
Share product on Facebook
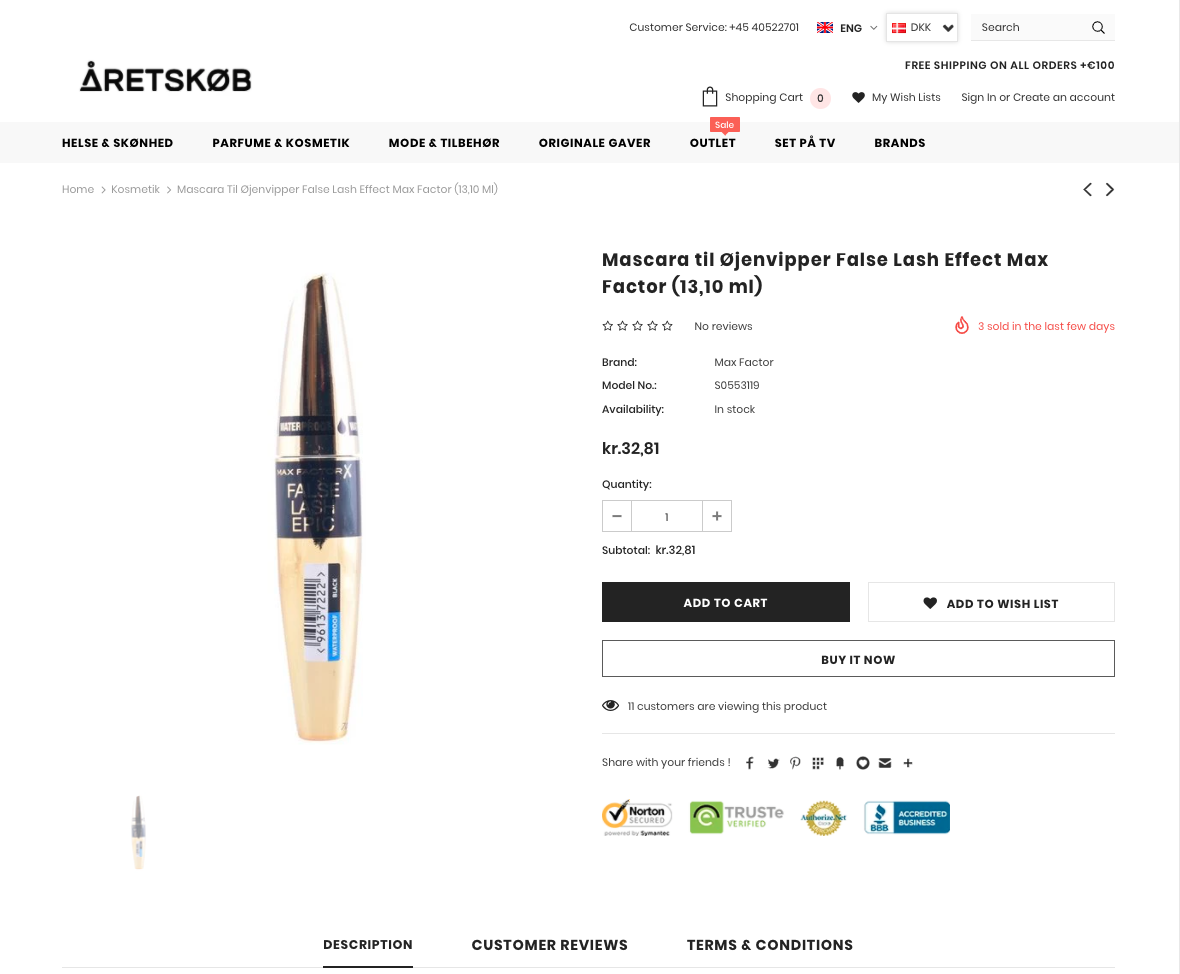tap(750, 763)
